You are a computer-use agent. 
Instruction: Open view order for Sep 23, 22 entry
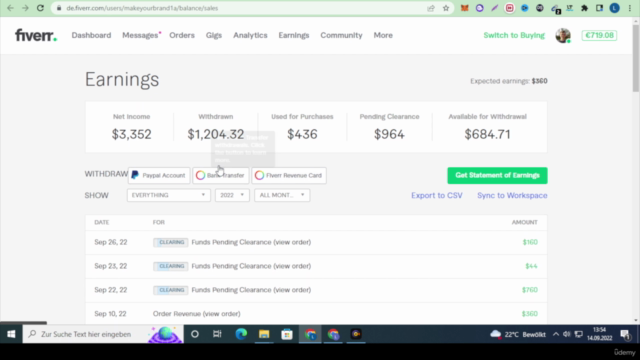(292, 266)
